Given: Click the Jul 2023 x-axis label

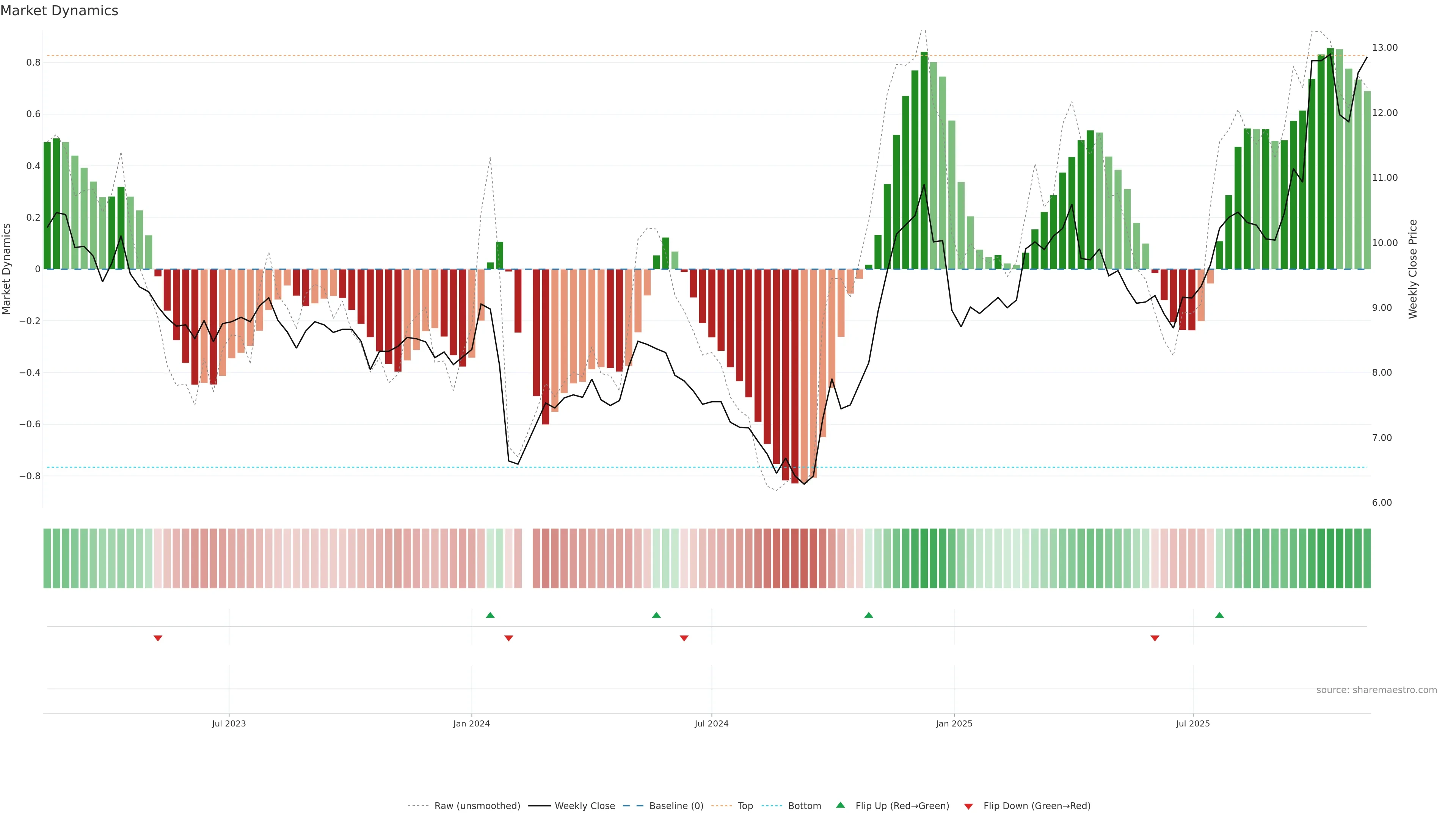Looking at the screenshot, I should [x=229, y=723].
